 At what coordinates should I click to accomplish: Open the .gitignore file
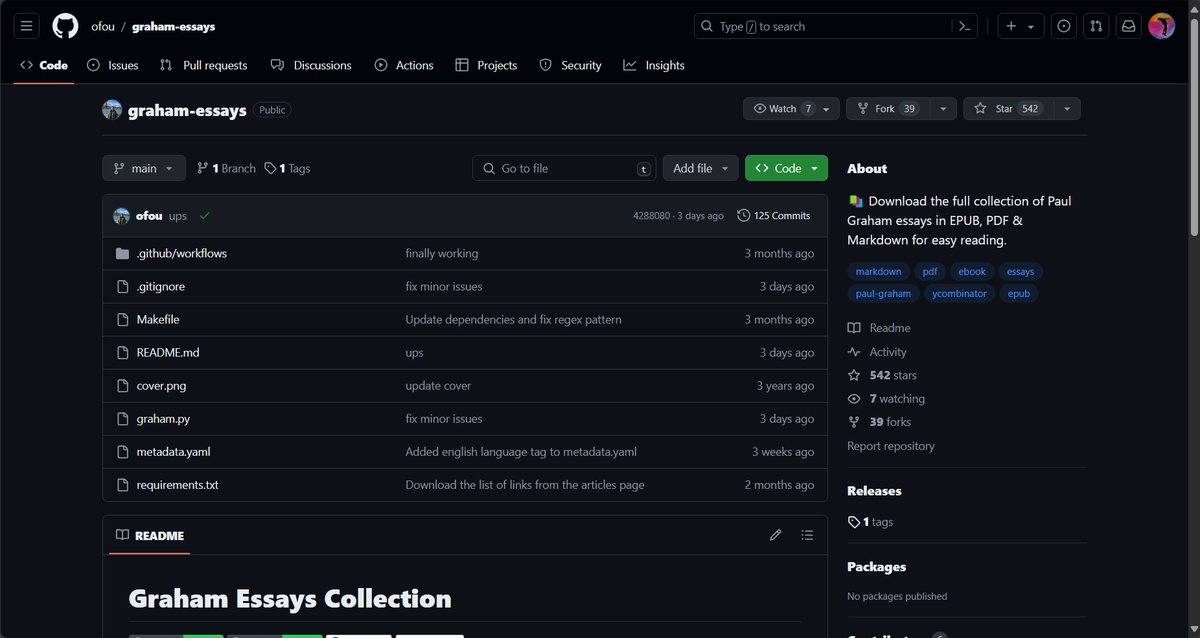(x=161, y=287)
